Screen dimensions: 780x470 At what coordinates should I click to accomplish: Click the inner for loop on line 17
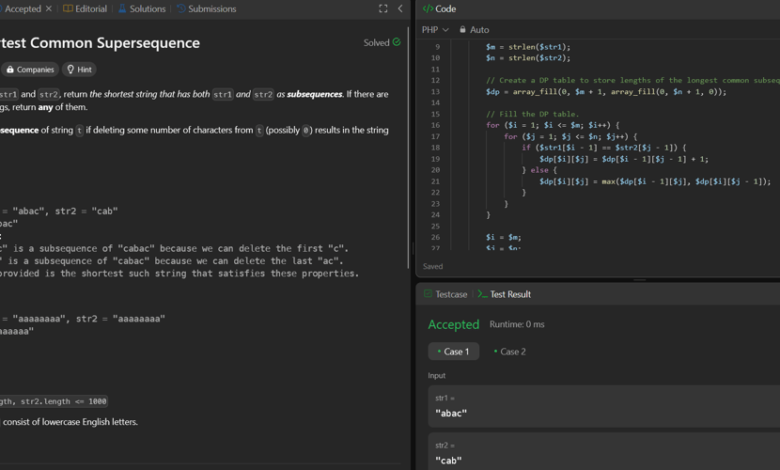click(570, 136)
